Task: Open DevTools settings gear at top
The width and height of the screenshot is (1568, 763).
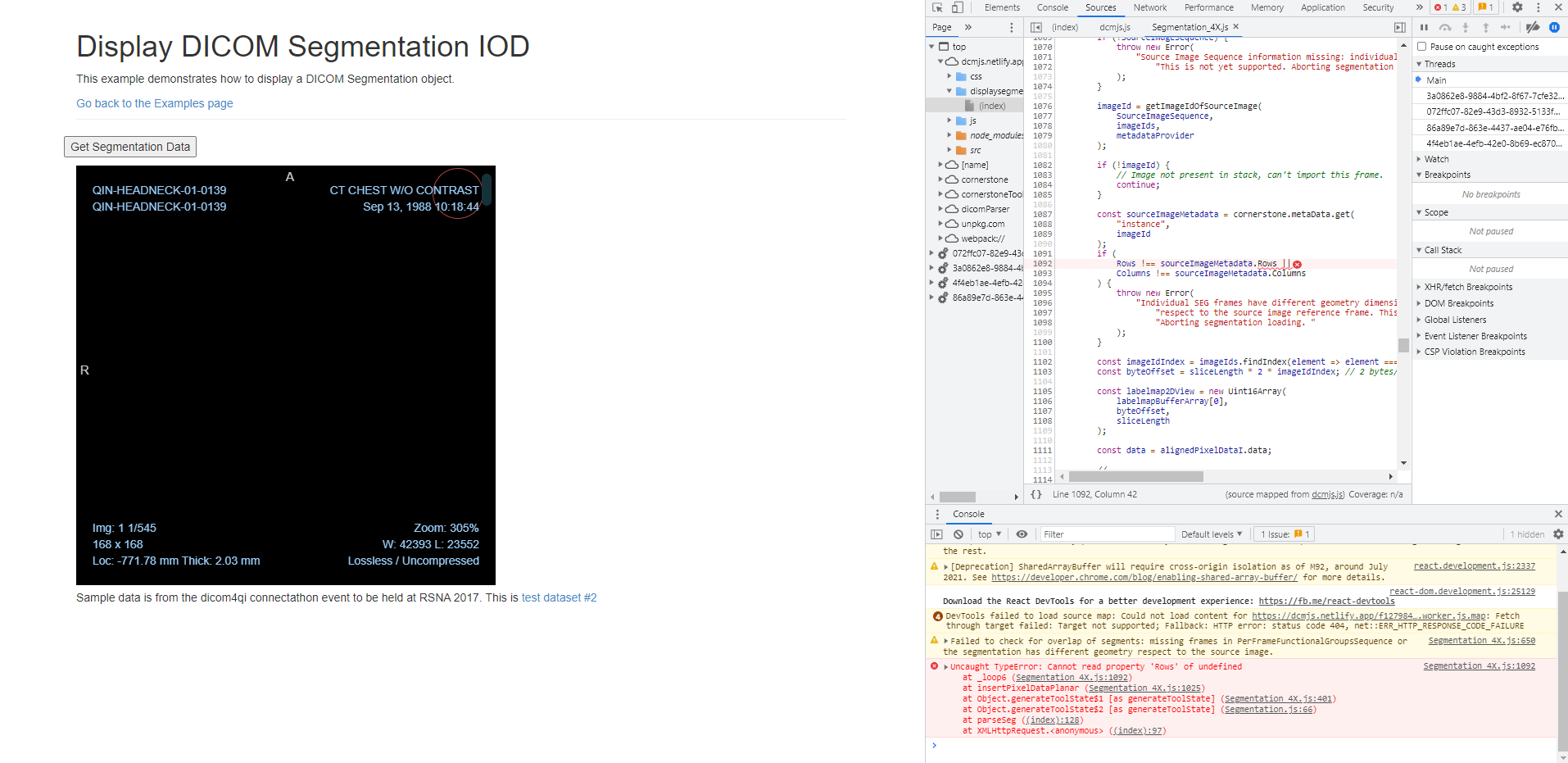Action: click(1517, 7)
